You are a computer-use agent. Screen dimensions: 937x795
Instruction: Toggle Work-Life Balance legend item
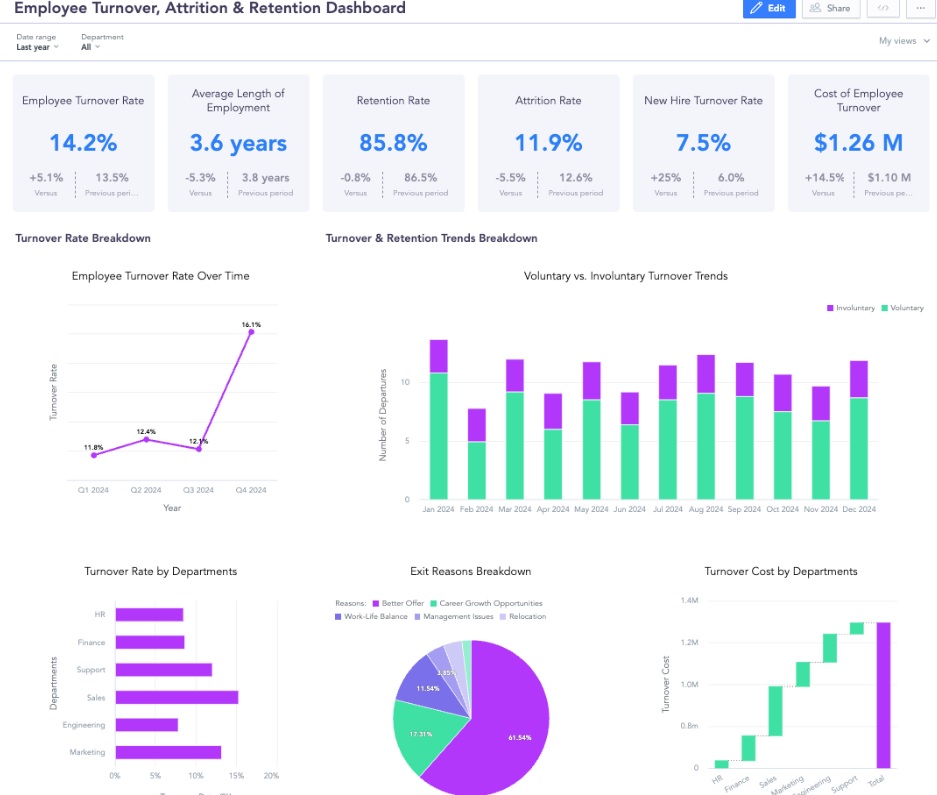point(372,617)
